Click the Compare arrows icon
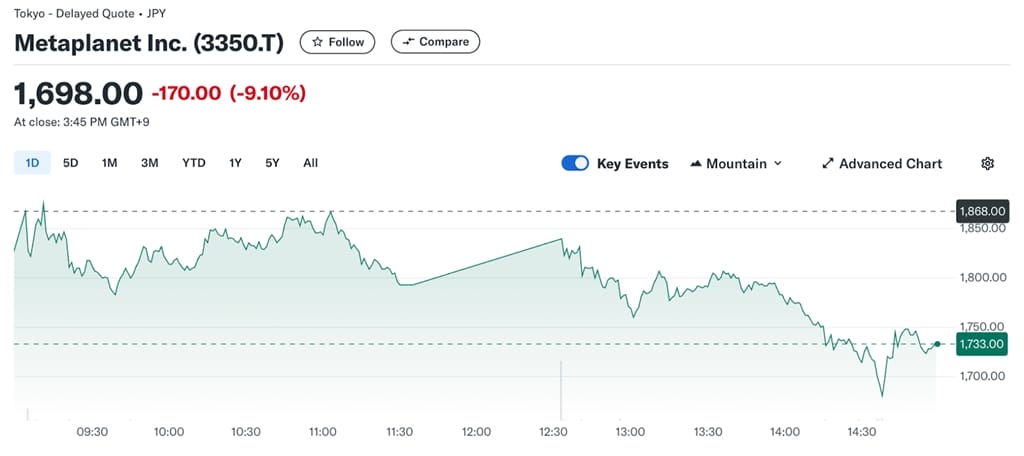This screenshot has width=1024, height=456. tap(408, 42)
